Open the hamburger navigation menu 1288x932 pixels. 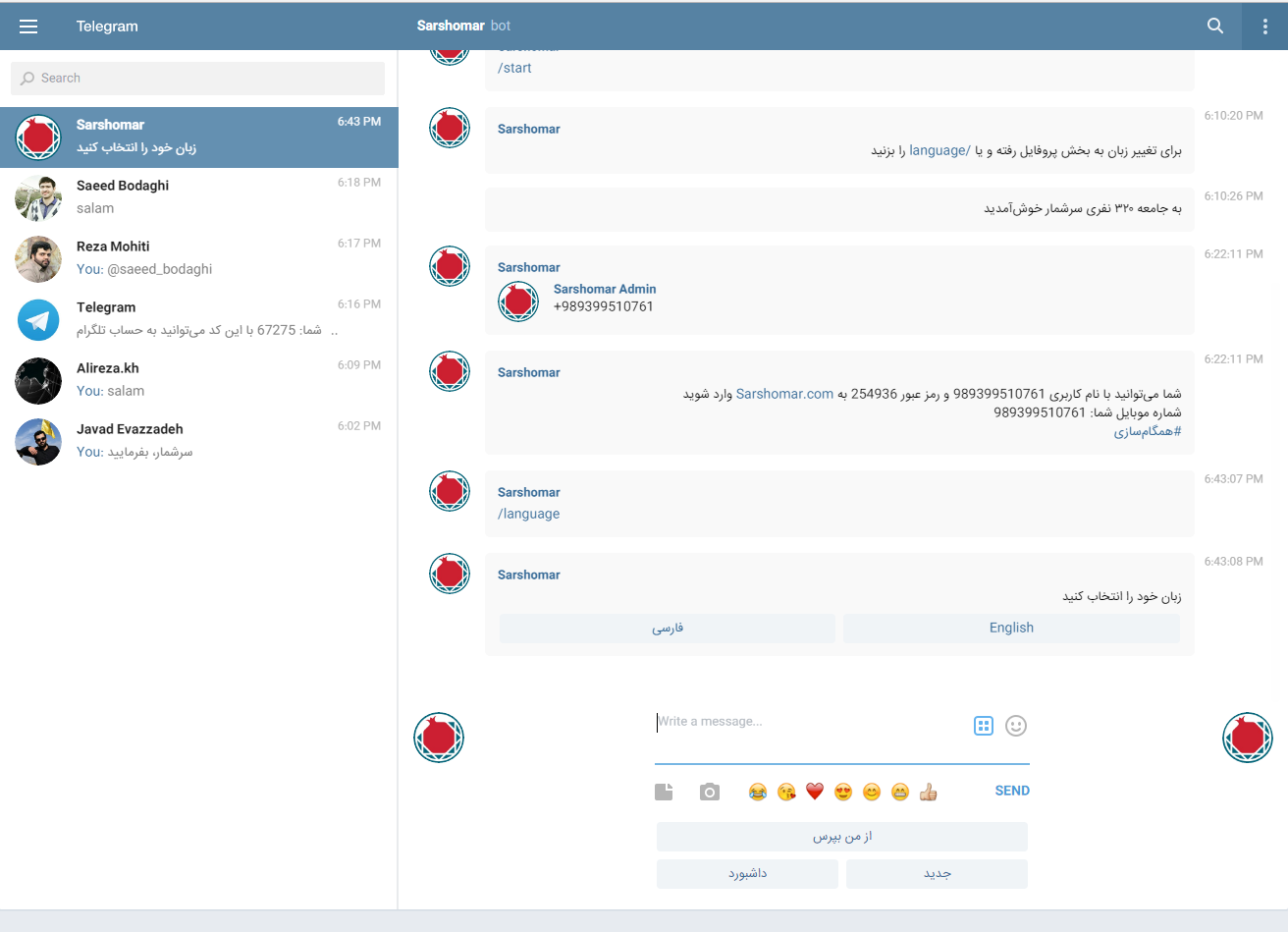click(x=28, y=26)
